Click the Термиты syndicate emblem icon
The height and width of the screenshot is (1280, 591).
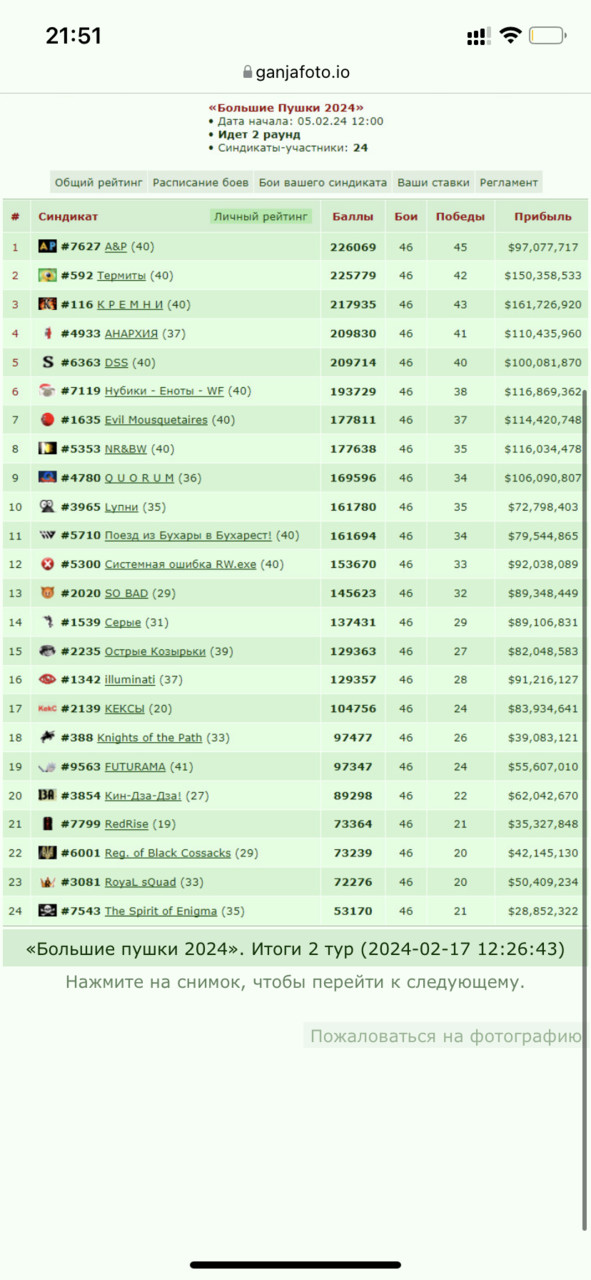[x=47, y=275]
